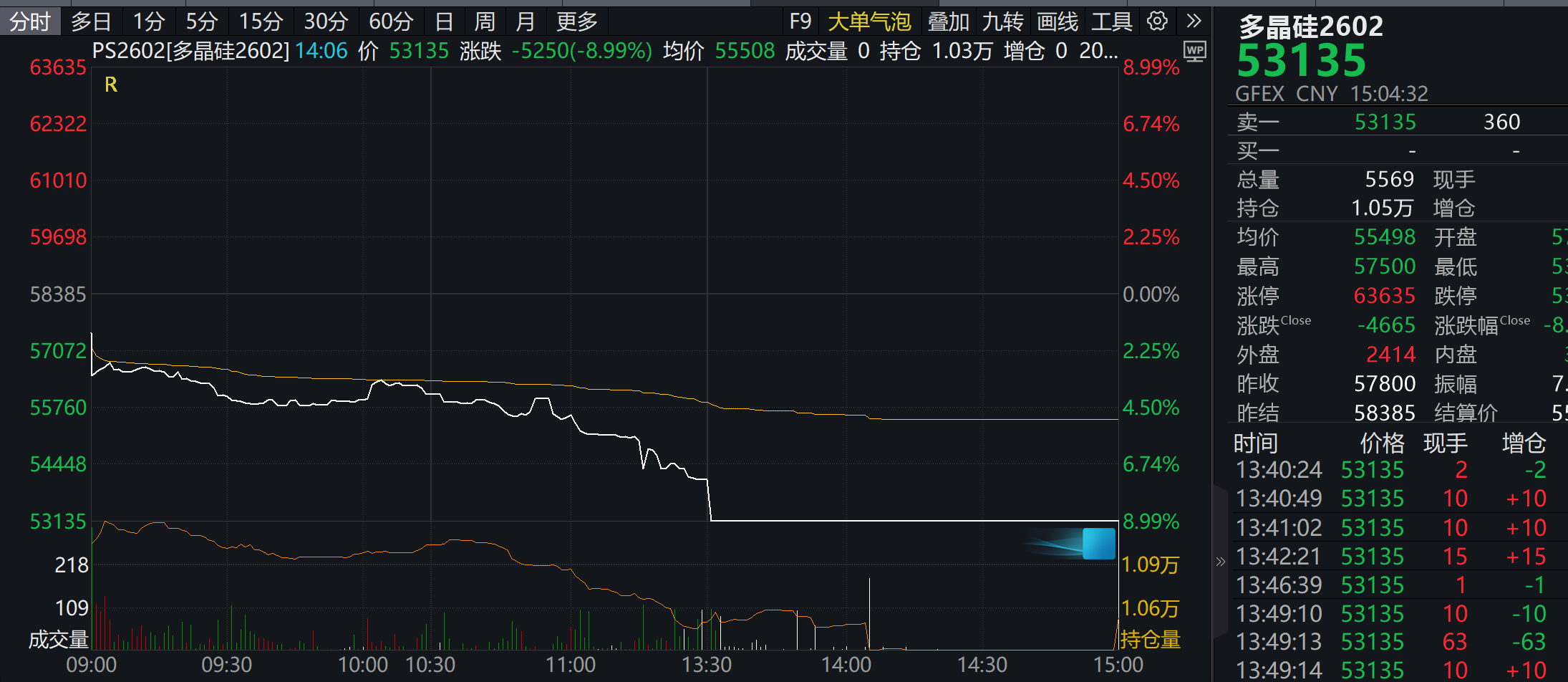The height and width of the screenshot is (682, 1568).
Task: Expand toolbar with double-chevron icon
Action: (1193, 21)
